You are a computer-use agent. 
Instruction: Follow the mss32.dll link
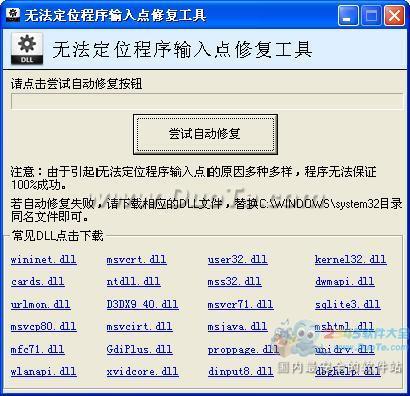coord(235,282)
